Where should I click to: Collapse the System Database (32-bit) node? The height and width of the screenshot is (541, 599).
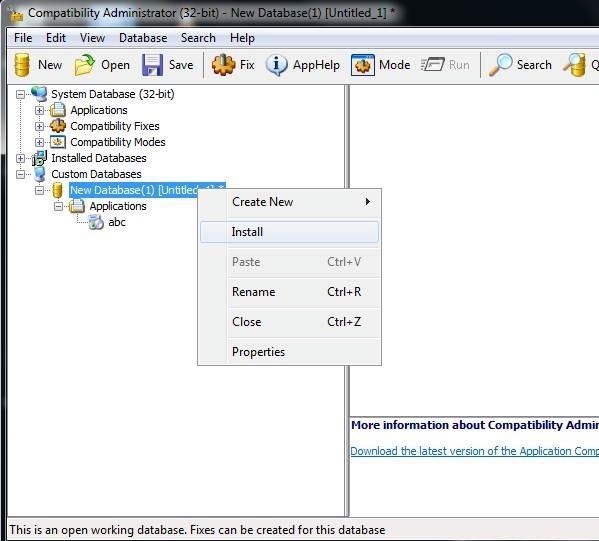[21, 94]
